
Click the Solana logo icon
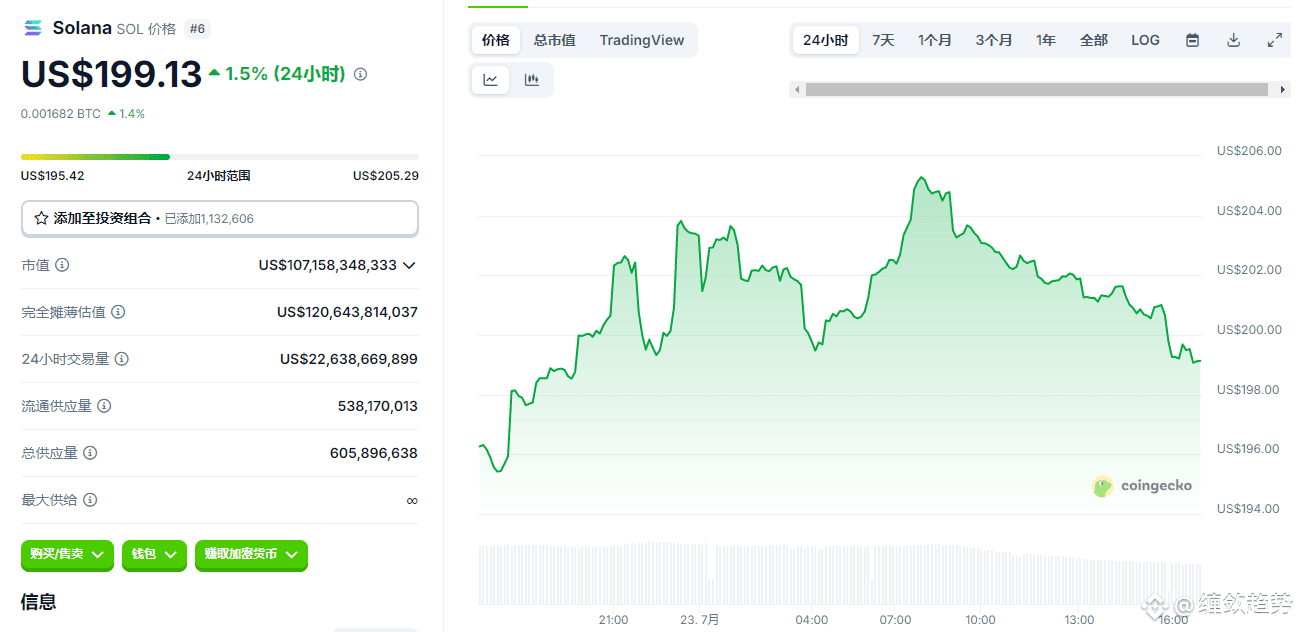click(x=33, y=28)
